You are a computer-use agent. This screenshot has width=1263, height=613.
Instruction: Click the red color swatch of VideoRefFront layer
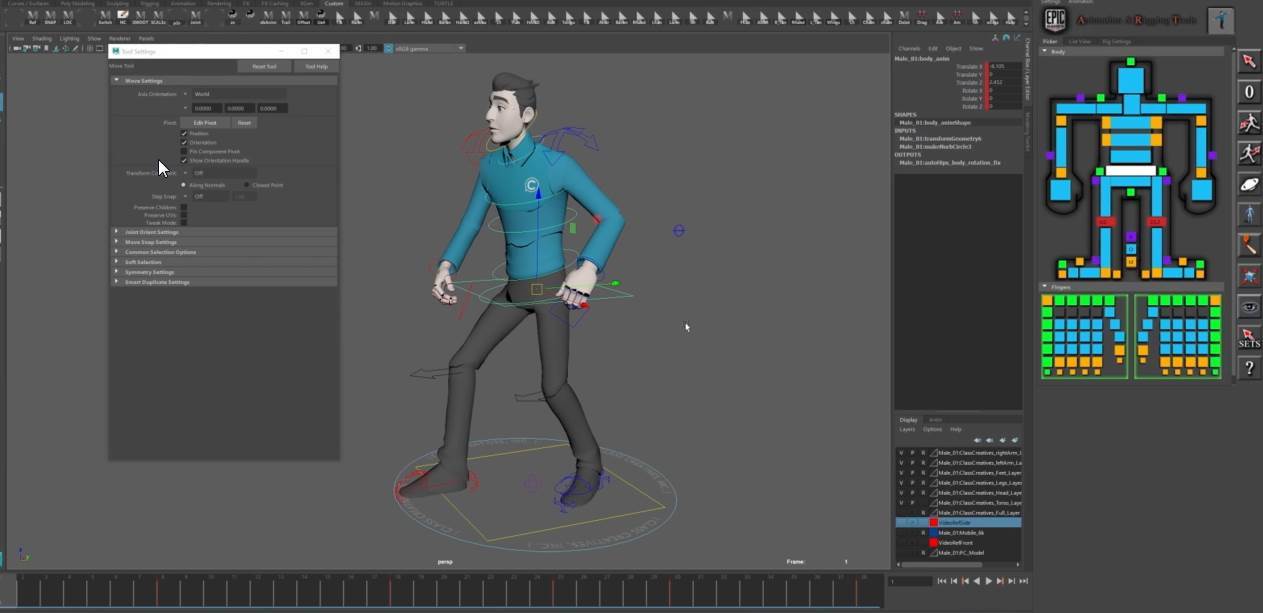point(935,543)
